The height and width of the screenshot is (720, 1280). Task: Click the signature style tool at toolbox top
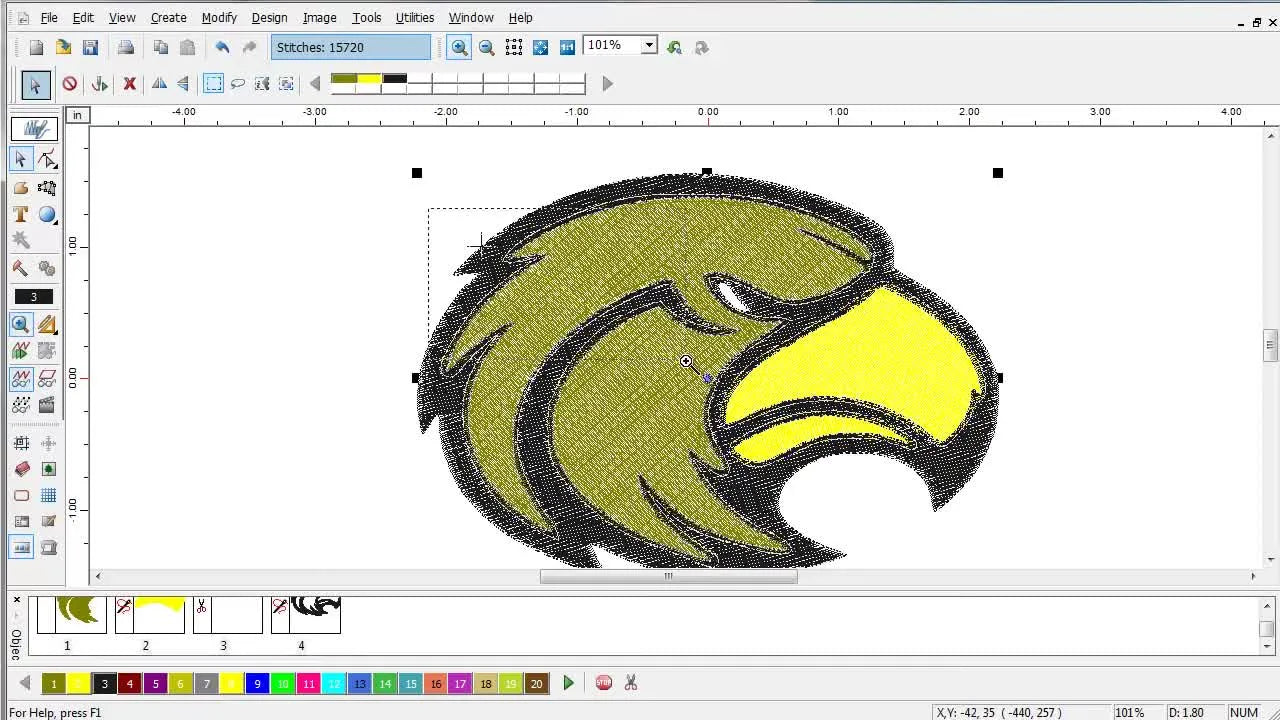tap(34, 129)
